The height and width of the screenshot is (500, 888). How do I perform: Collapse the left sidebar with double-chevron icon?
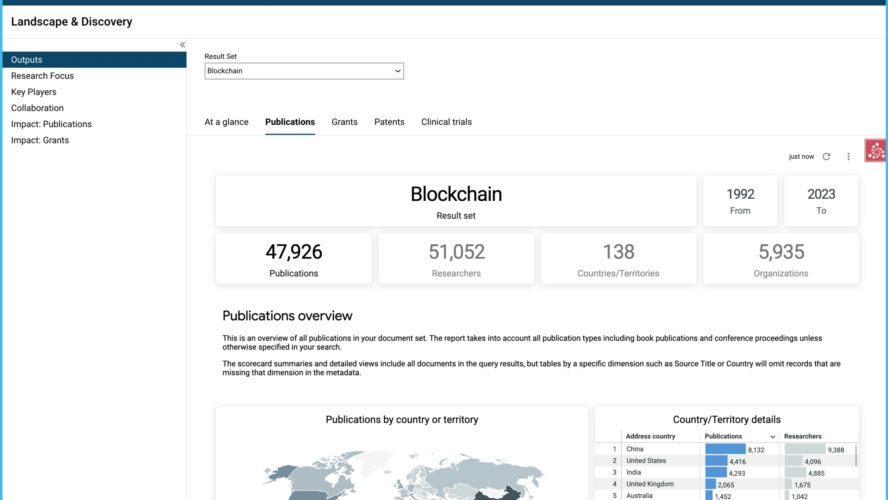[x=182, y=45]
